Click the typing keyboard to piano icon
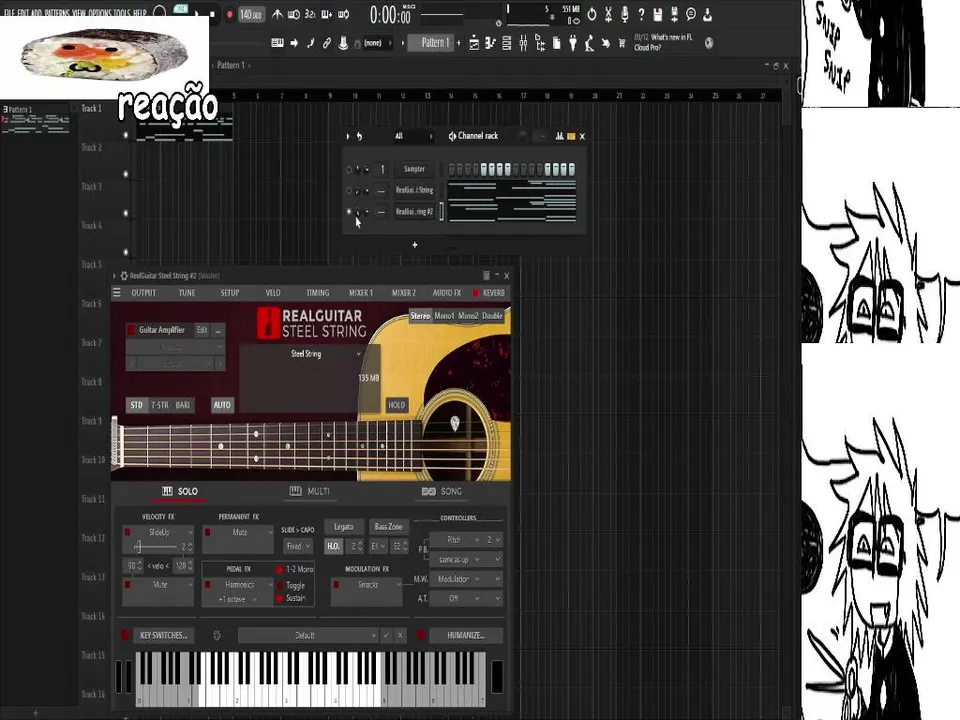The height and width of the screenshot is (720, 960). 277,43
